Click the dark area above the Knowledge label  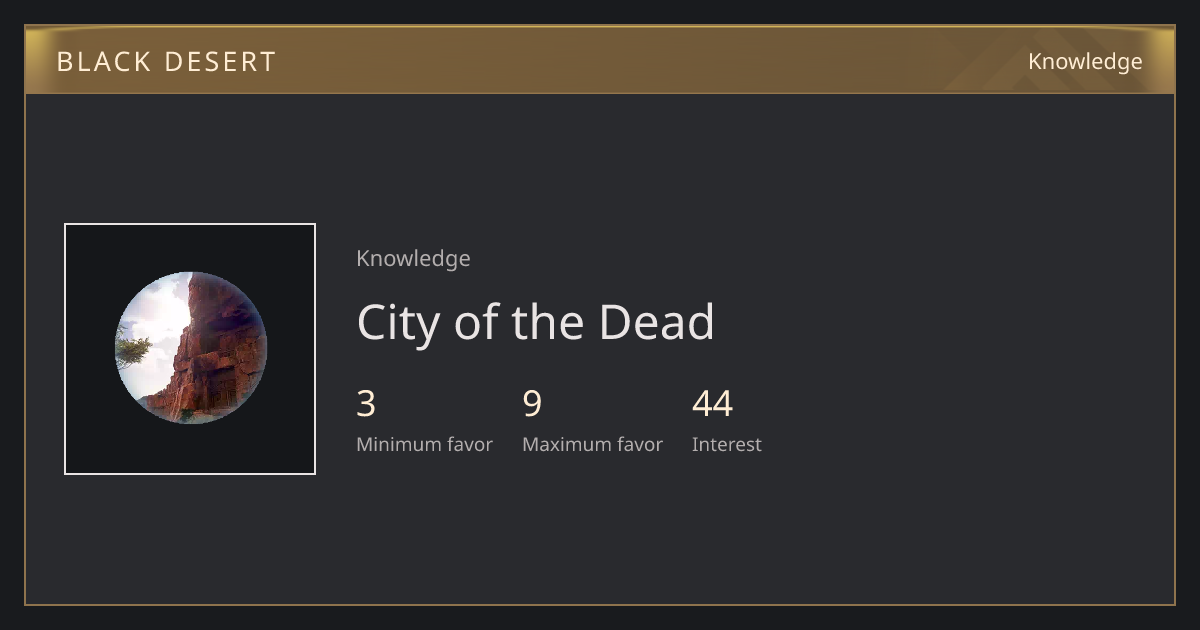(x=413, y=170)
